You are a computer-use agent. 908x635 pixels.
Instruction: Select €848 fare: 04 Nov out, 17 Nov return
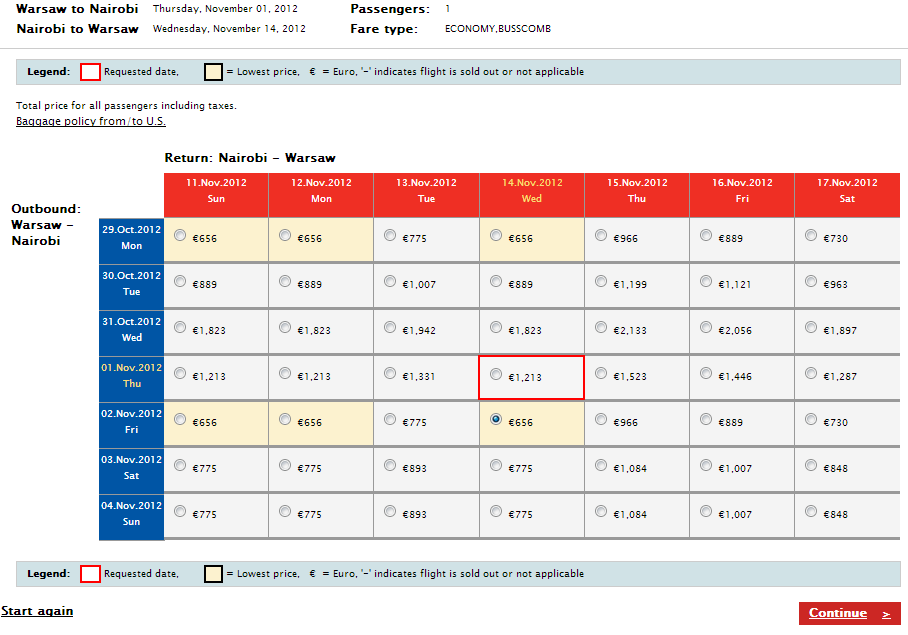(x=811, y=511)
